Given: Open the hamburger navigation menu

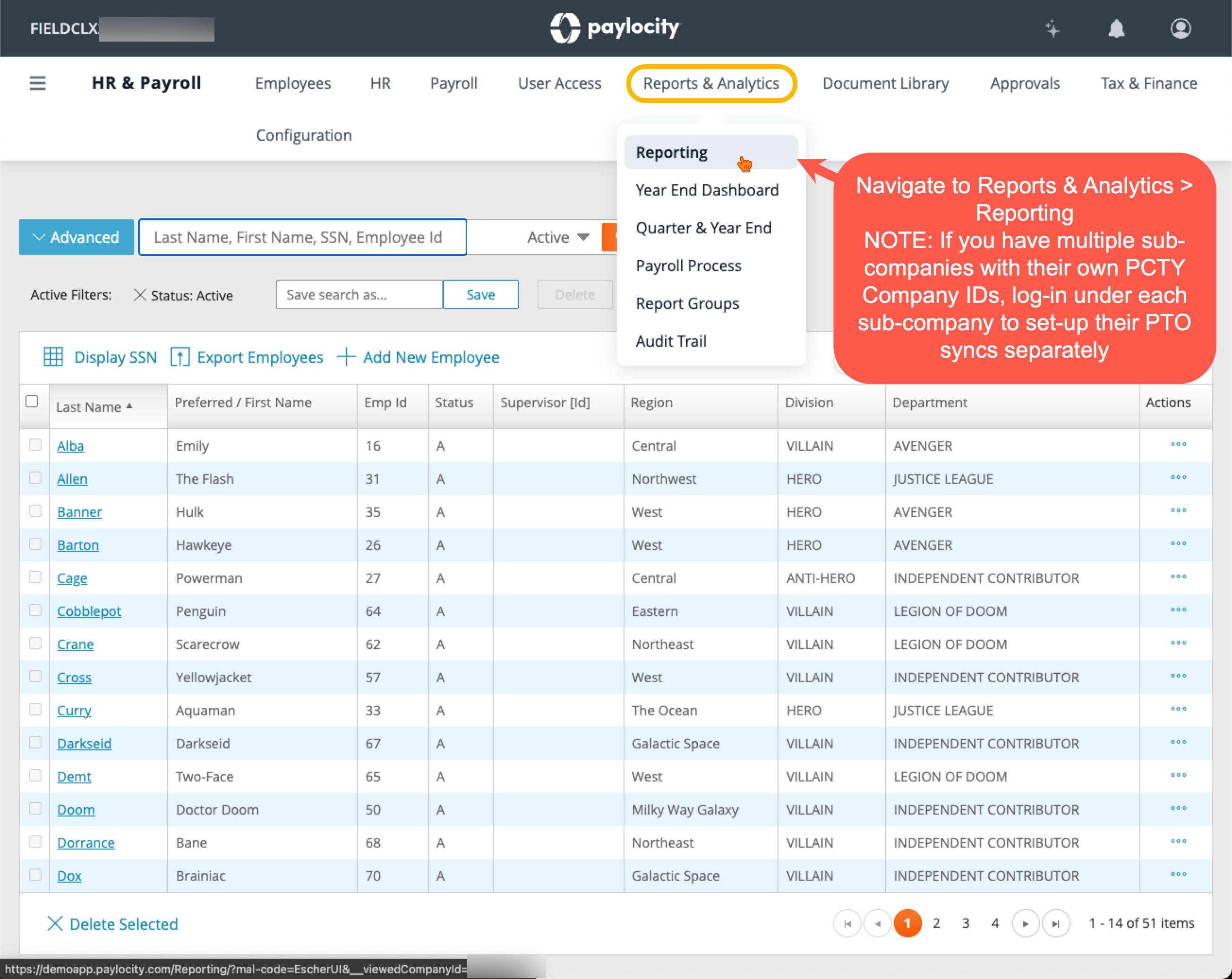Looking at the screenshot, I should [38, 84].
